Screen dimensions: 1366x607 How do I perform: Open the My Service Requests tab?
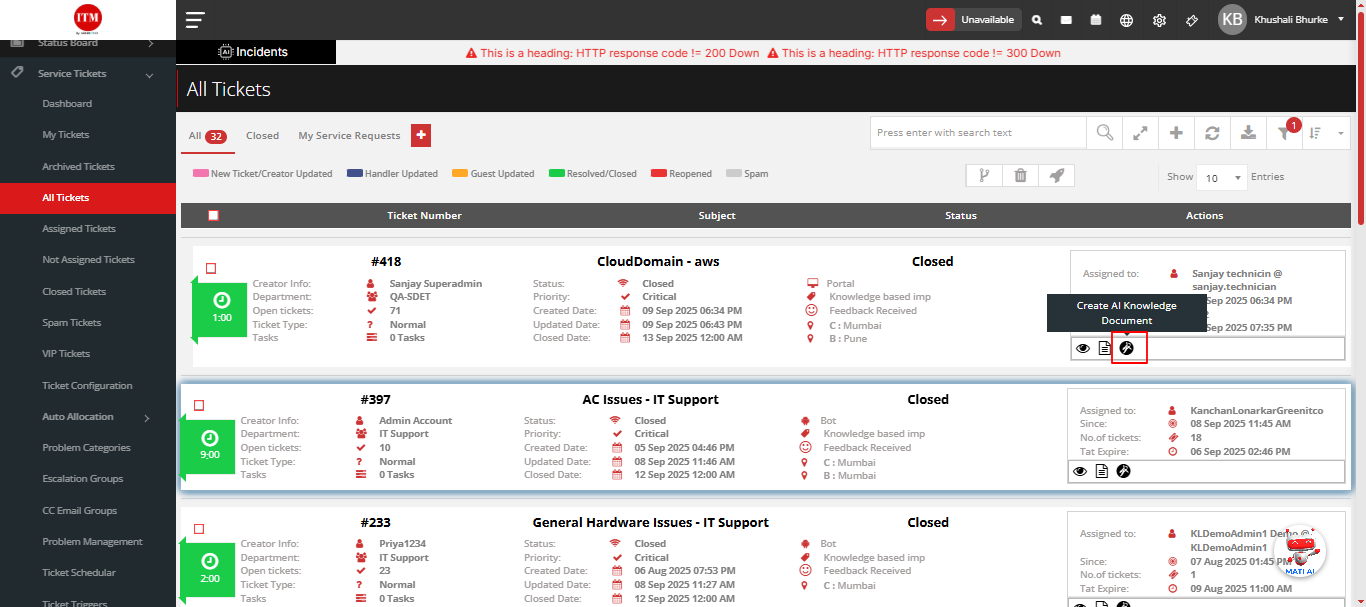pos(349,136)
